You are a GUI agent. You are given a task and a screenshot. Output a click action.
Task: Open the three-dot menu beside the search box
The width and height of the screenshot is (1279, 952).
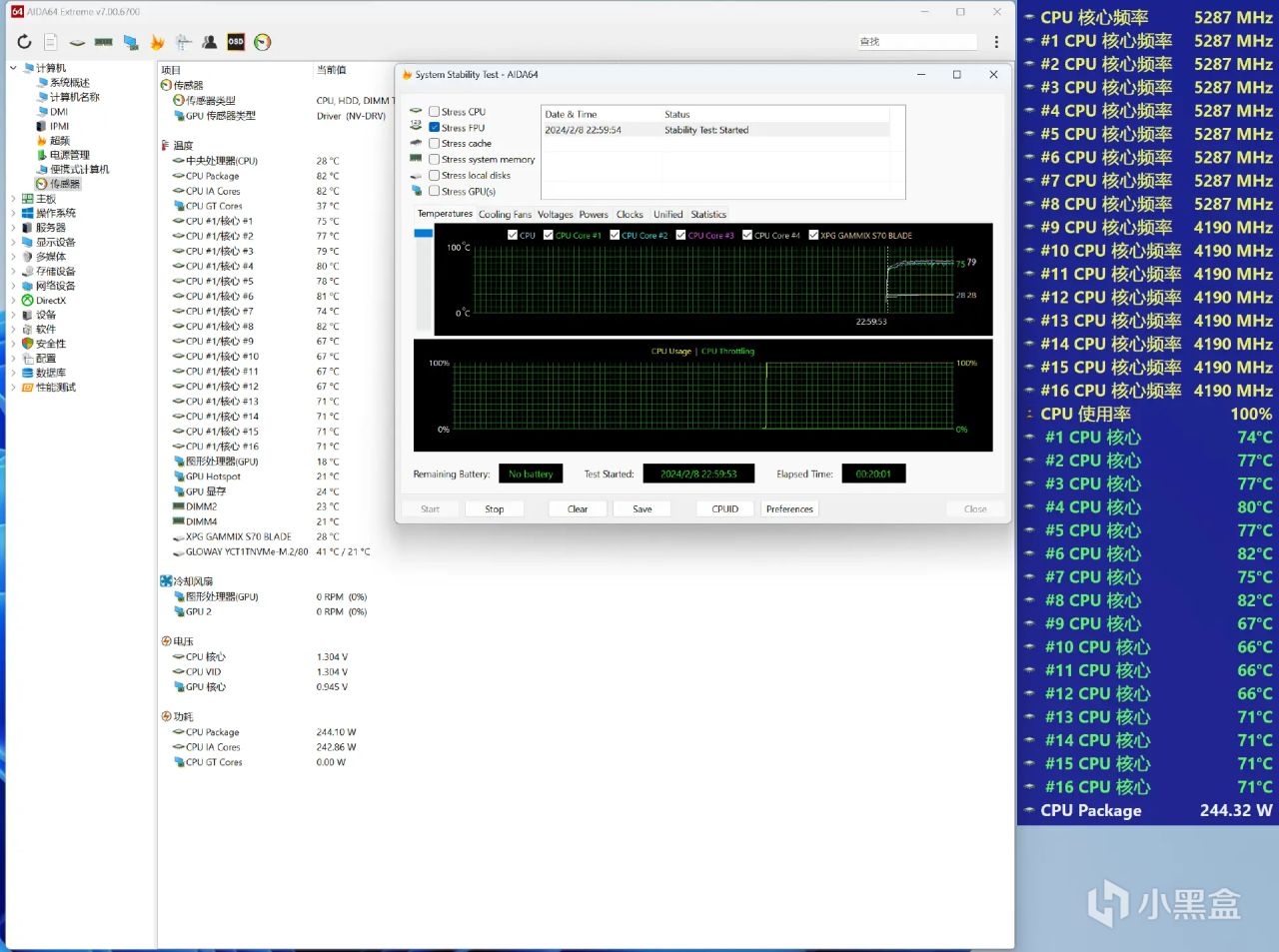[996, 42]
